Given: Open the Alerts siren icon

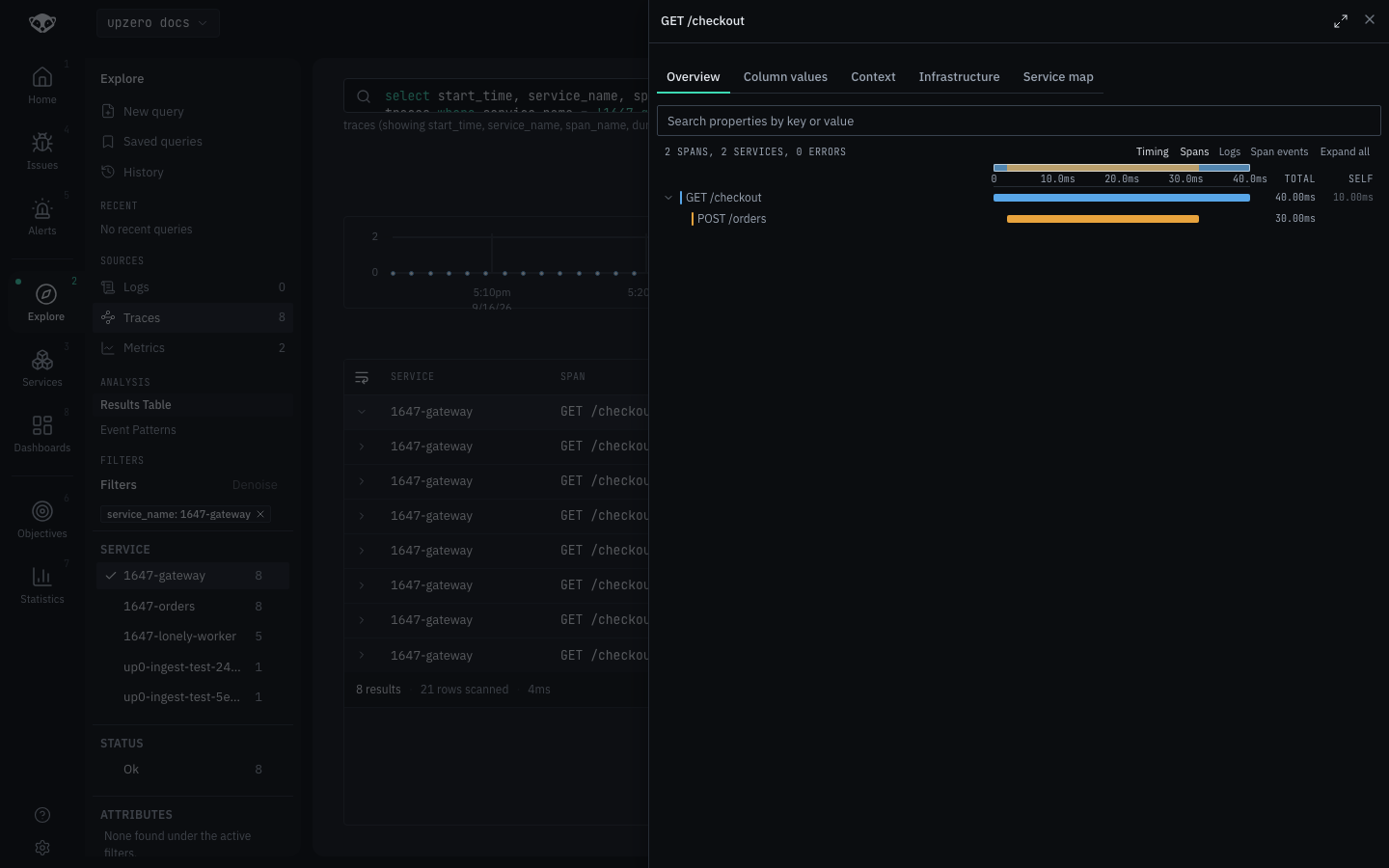Looking at the screenshot, I should coord(42,208).
